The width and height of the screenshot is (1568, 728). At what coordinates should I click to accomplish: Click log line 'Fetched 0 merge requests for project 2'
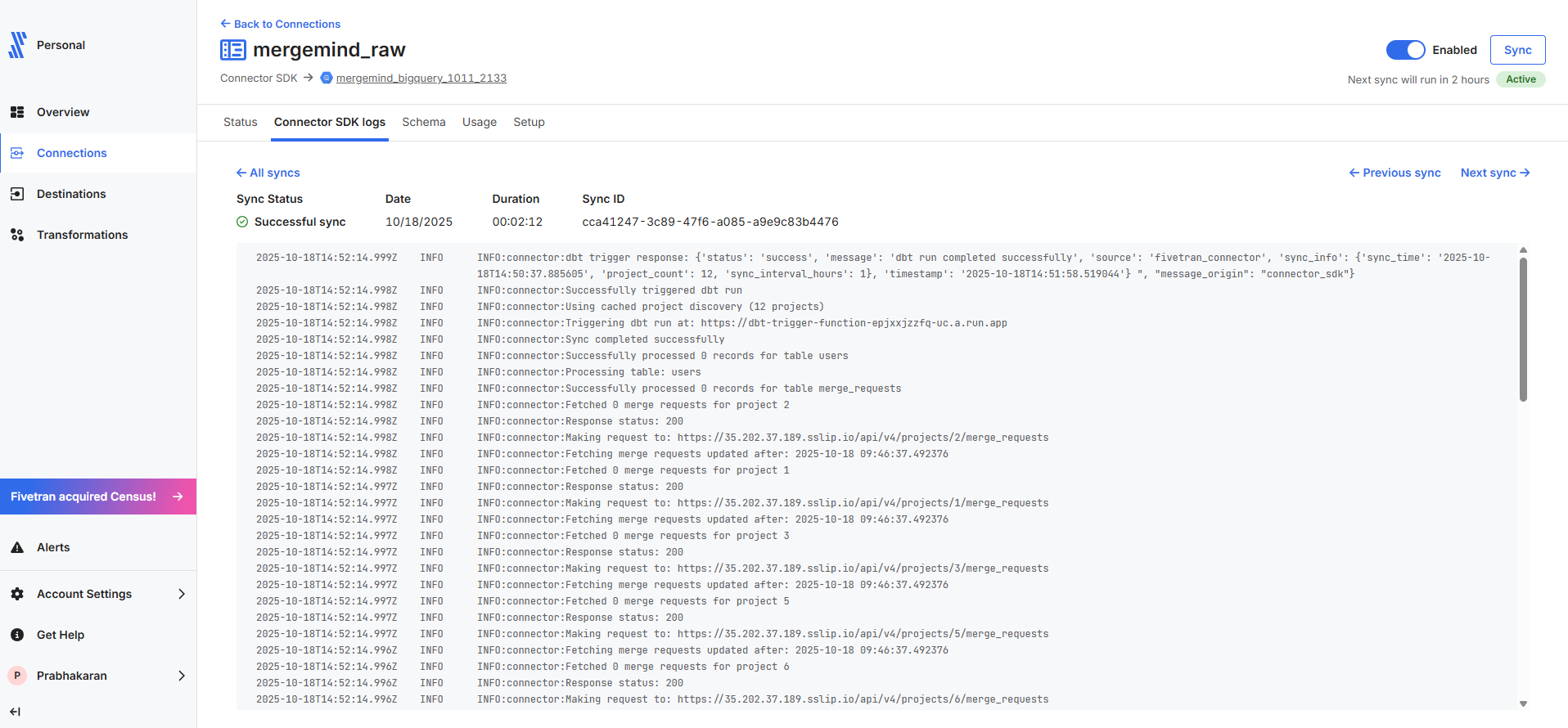(x=633, y=405)
